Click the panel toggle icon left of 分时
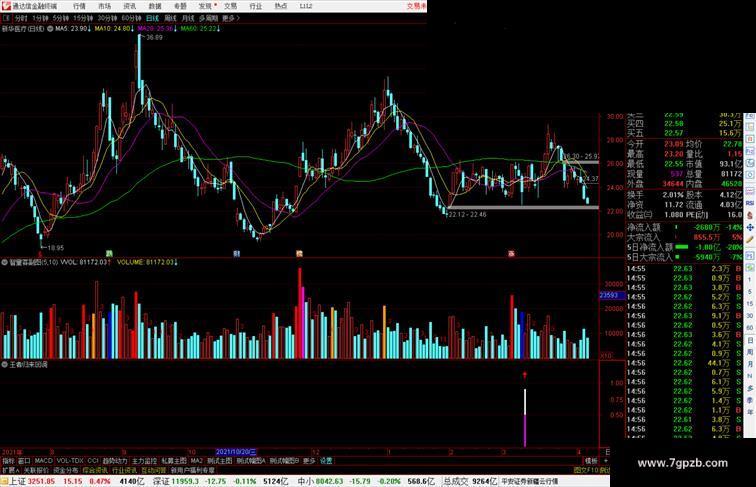This screenshot has width=756, height=487. pyautogui.click(x=6, y=18)
